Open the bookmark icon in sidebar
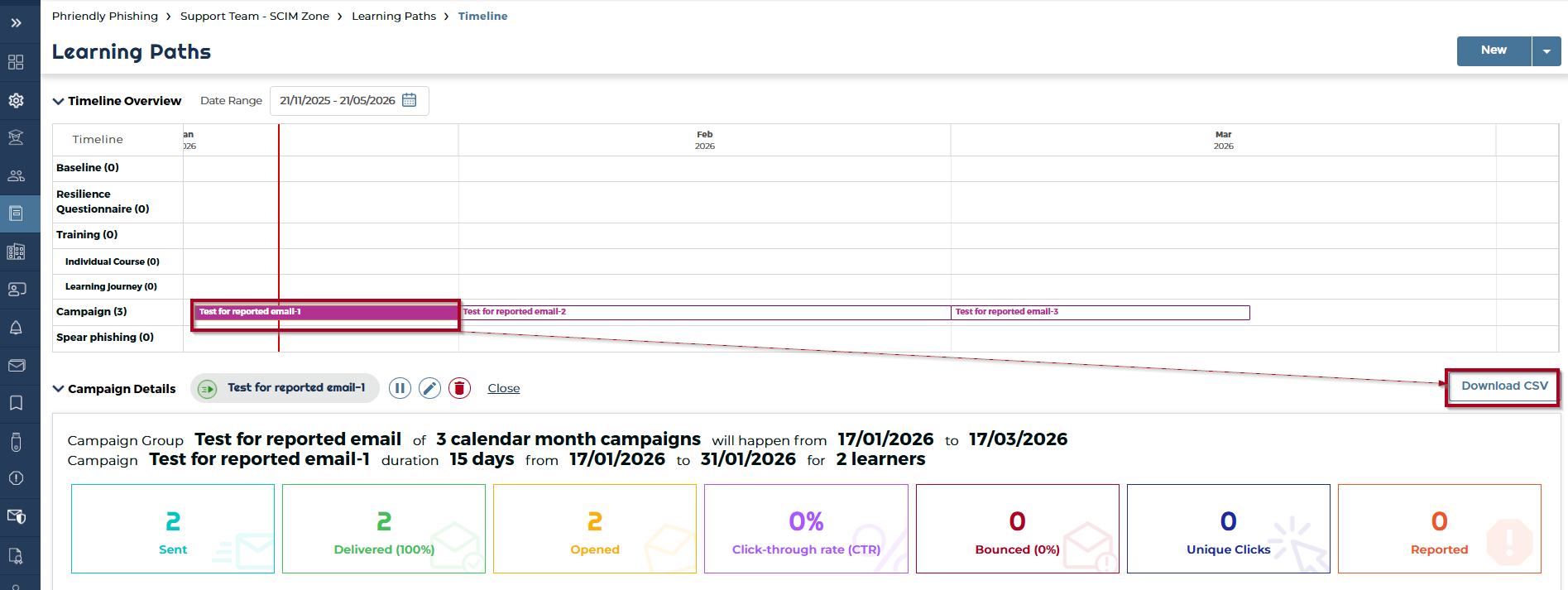Screen dimensions: 1568x590 point(16,403)
